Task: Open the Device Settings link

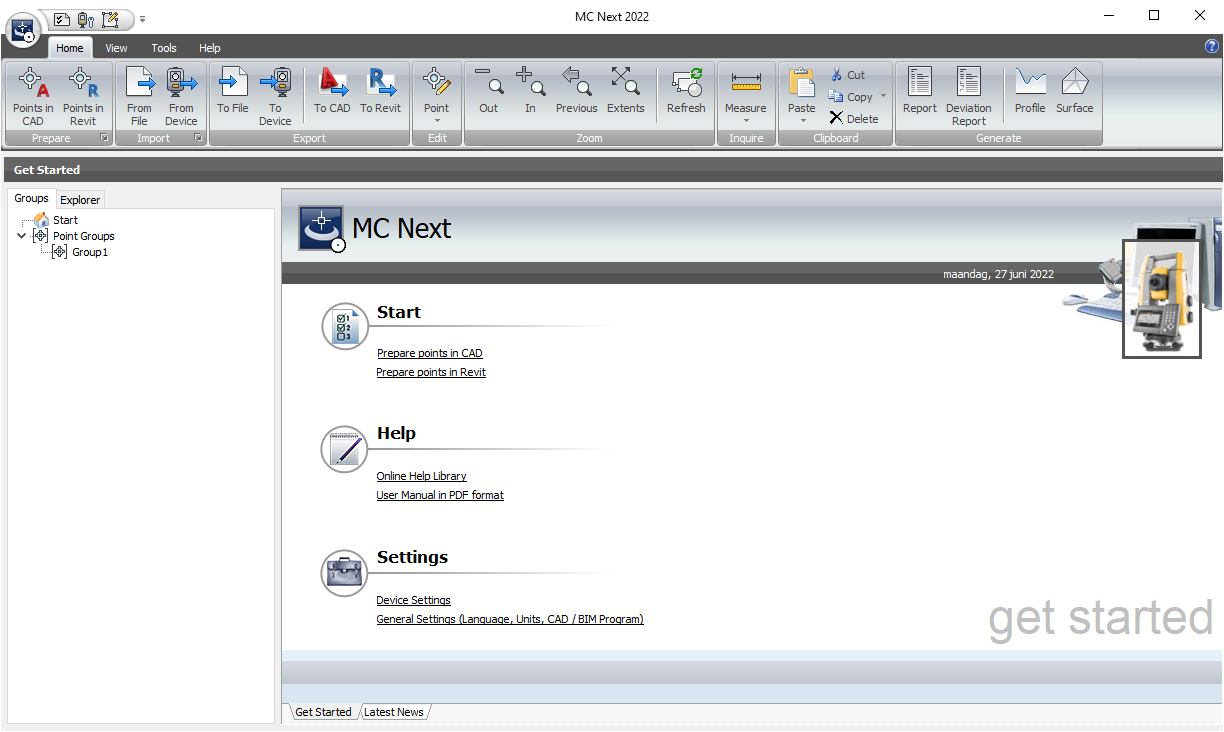Action: pos(413,600)
